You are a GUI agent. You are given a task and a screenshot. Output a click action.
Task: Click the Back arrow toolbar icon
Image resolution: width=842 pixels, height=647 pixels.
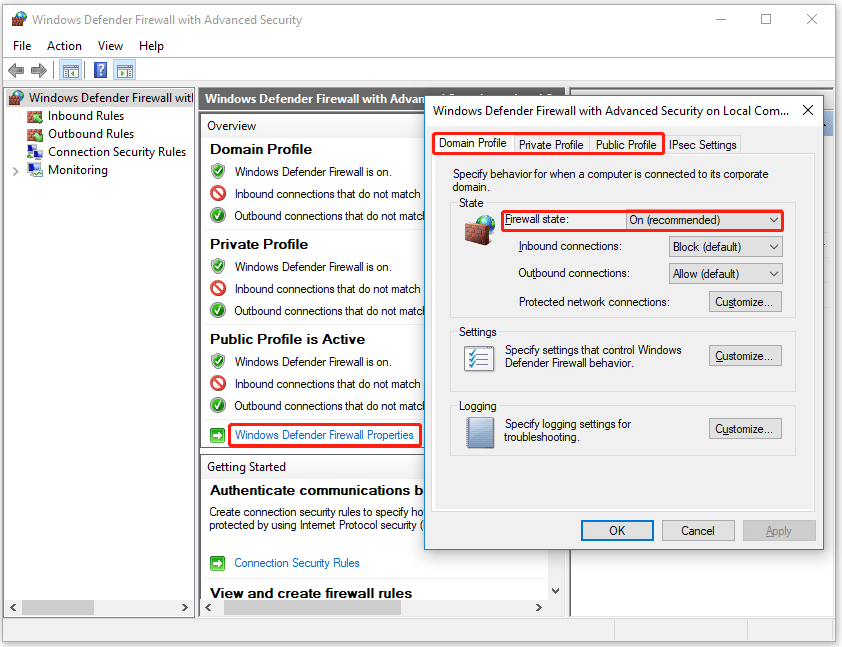tap(16, 70)
